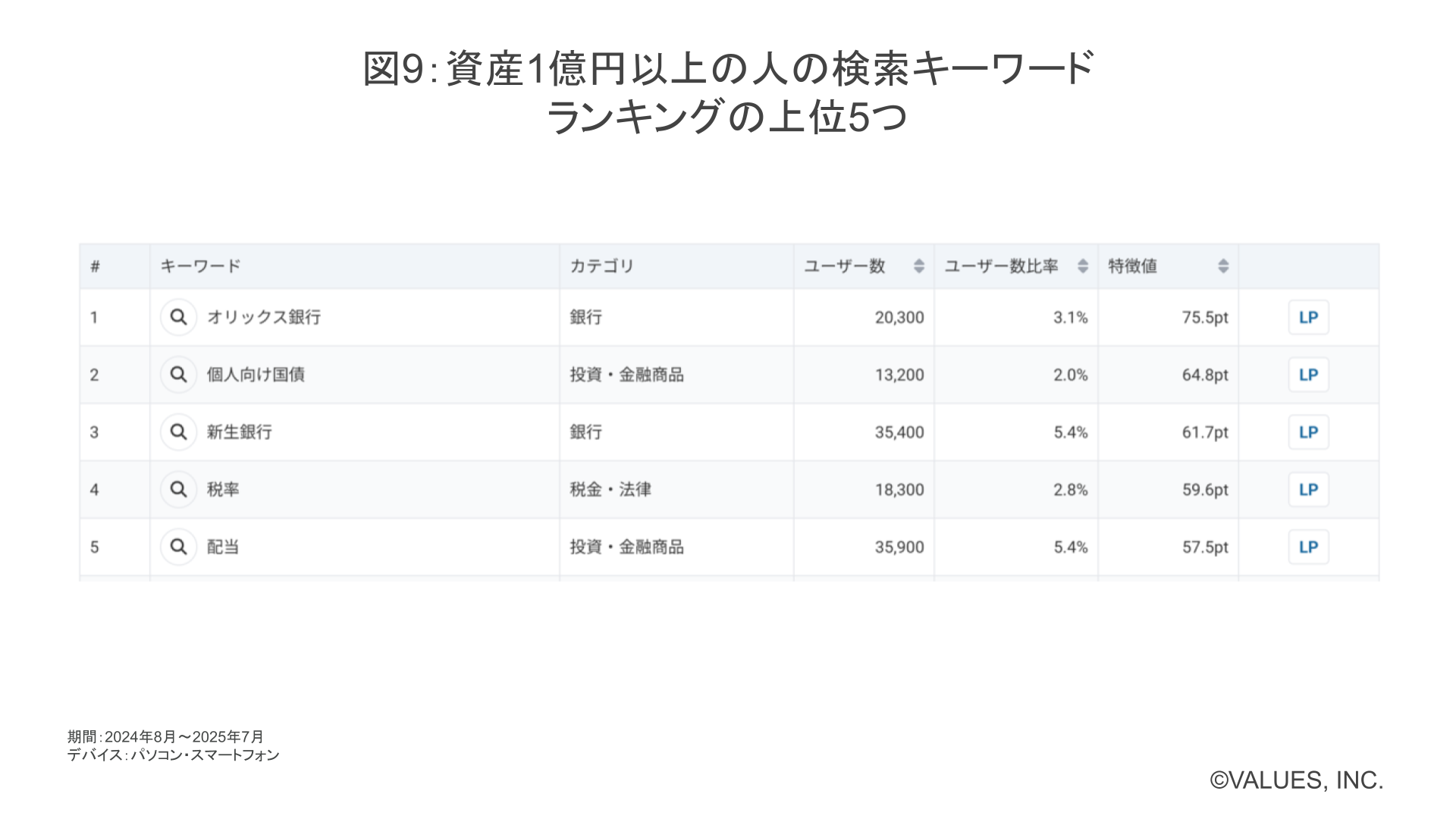Sort by 特徴値 column arrows
This screenshot has height=819, width=1456.
[1223, 266]
